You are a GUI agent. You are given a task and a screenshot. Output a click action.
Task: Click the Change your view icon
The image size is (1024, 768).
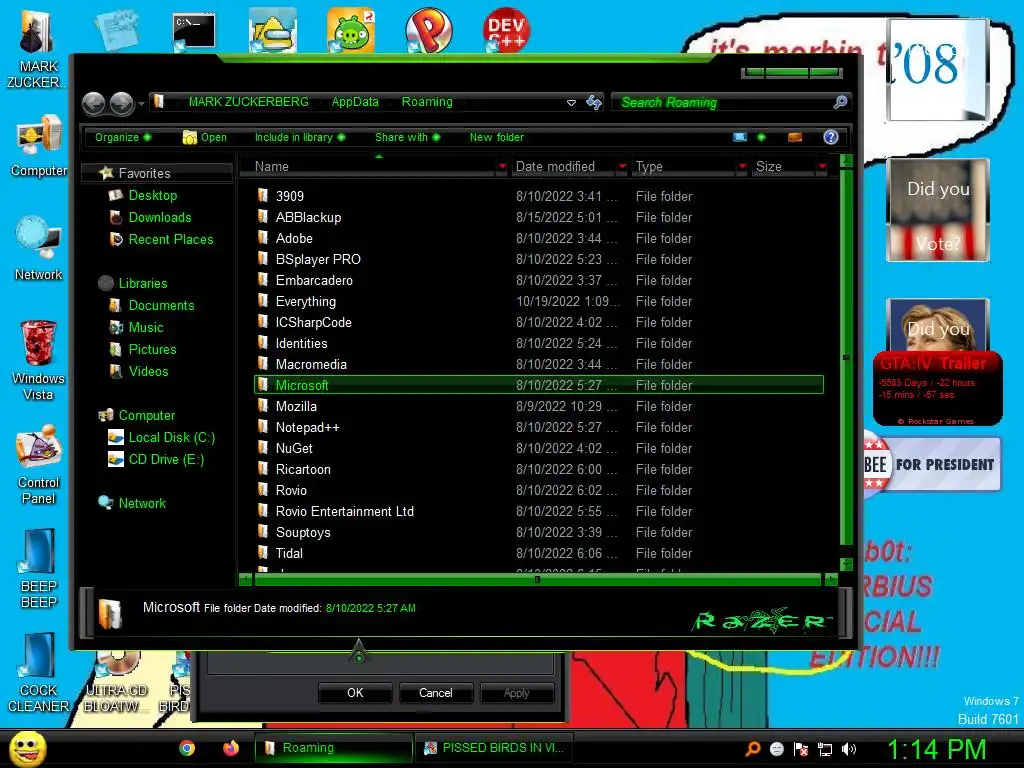click(740, 137)
